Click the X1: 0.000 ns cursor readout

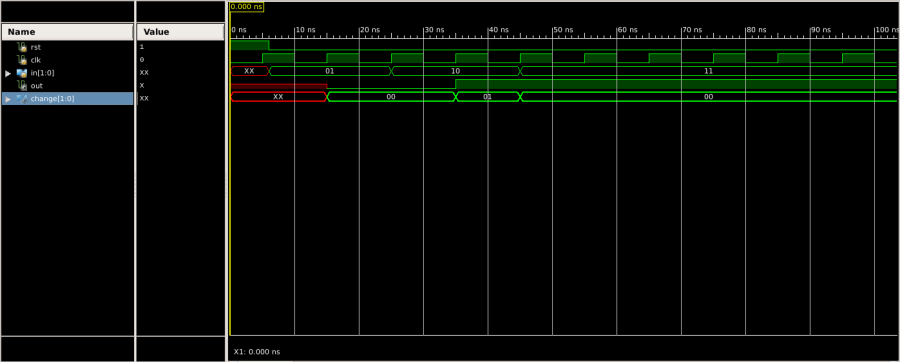pos(257,351)
